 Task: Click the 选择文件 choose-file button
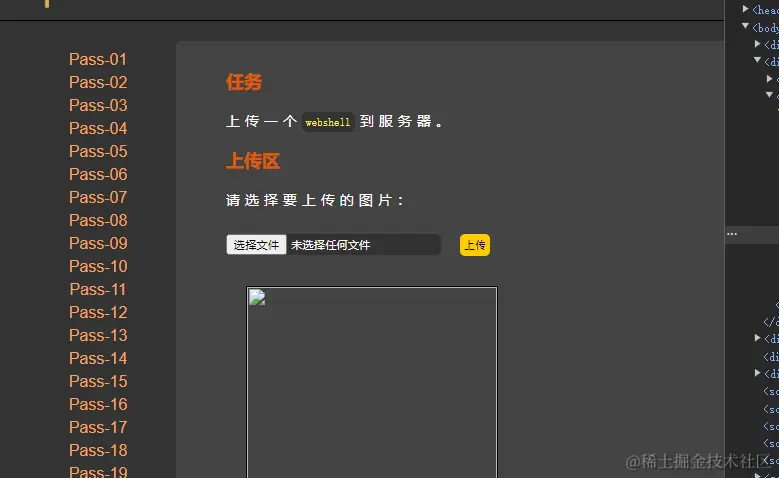pyautogui.click(x=256, y=245)
